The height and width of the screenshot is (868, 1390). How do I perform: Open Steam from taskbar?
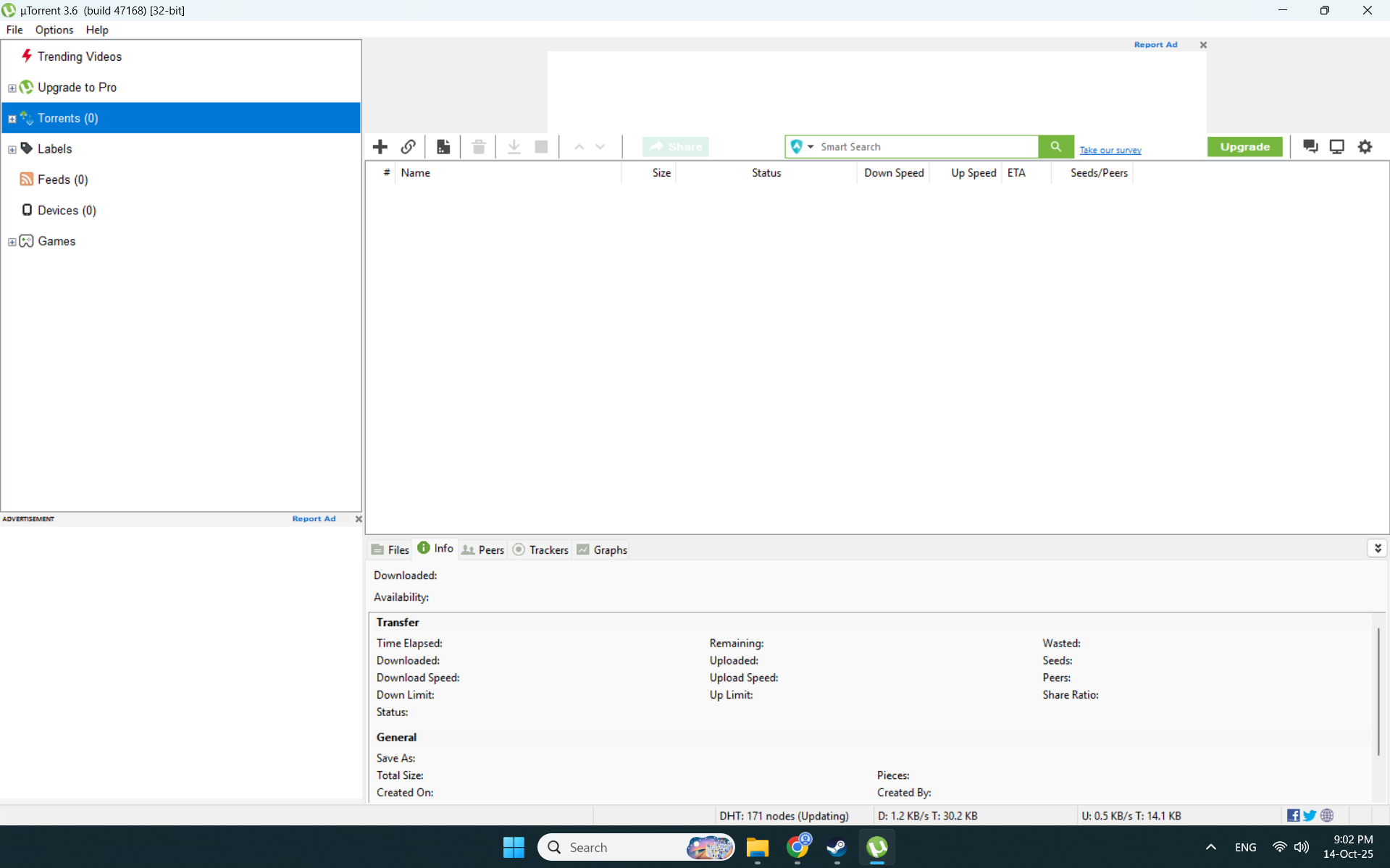click(837, 847)
